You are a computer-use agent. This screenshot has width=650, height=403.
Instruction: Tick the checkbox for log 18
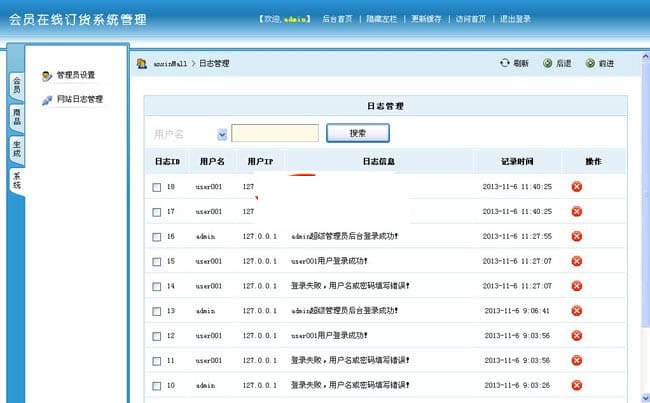tap(157, 187)
